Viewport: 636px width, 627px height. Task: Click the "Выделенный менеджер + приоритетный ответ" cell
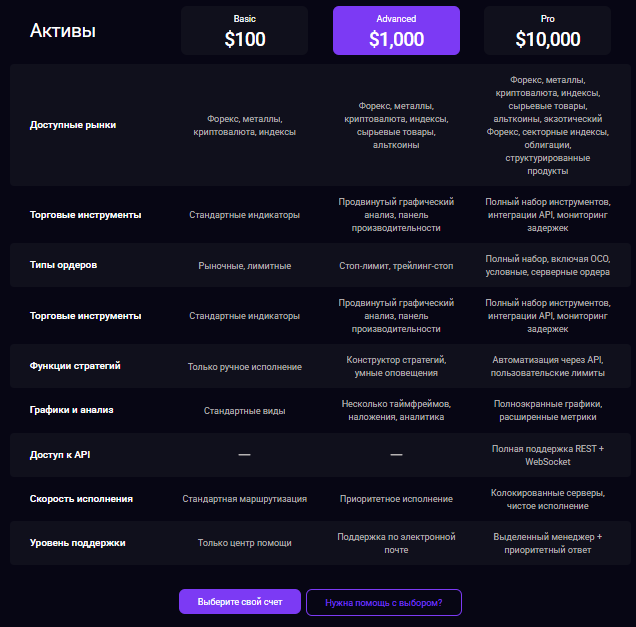pyautogui.click(x=547, y=543)
